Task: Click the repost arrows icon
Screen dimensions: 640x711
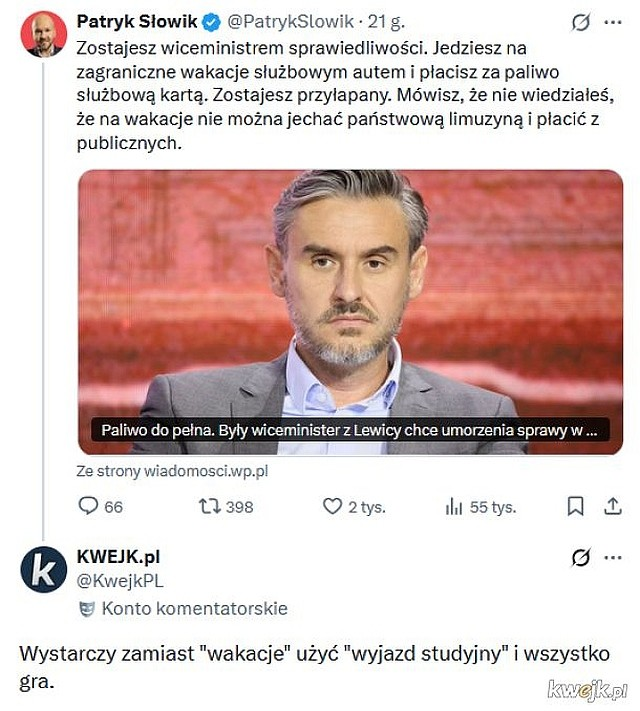Action: click(209, 507)
